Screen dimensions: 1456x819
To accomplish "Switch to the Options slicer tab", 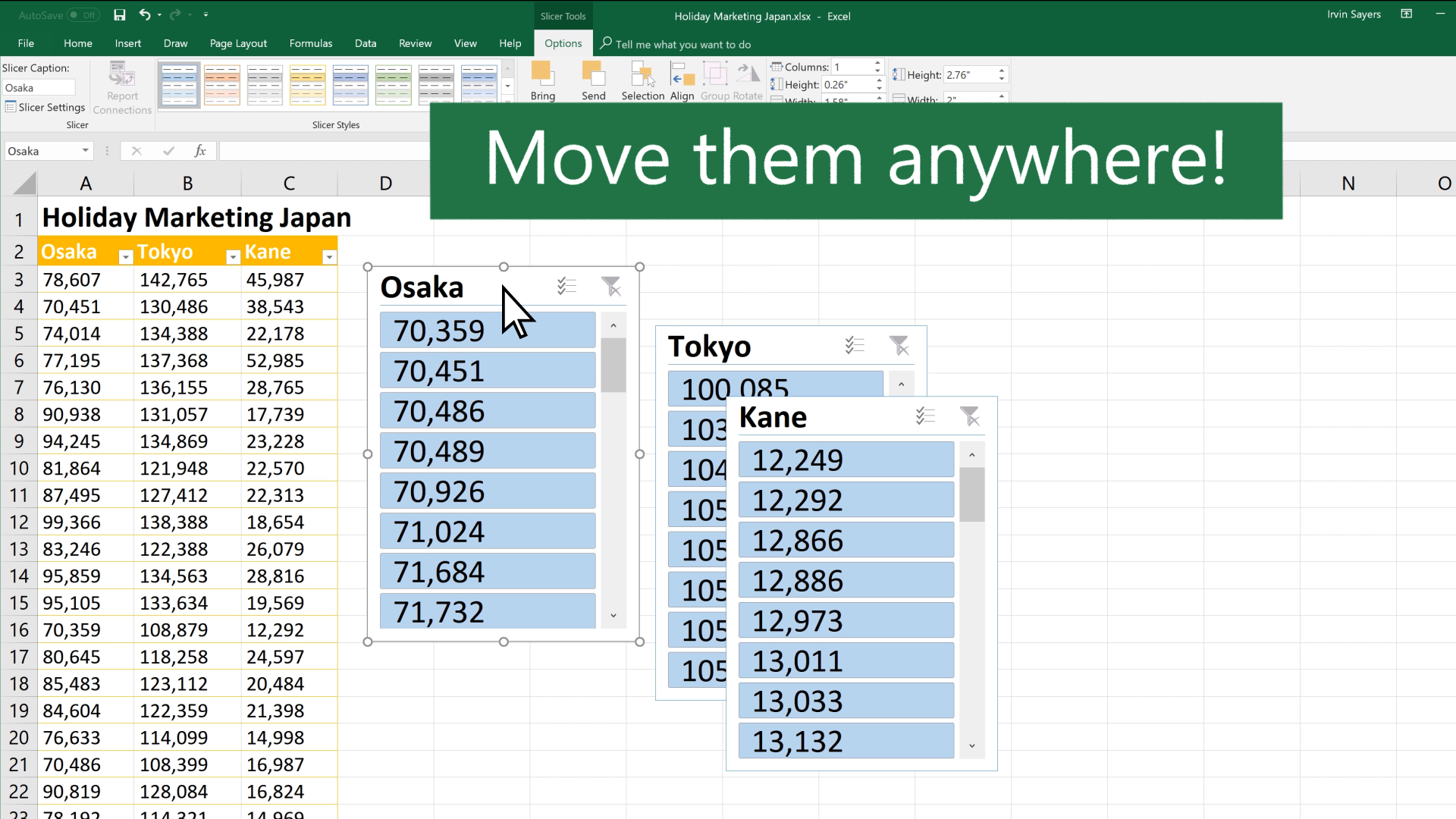I will [563, 43].
